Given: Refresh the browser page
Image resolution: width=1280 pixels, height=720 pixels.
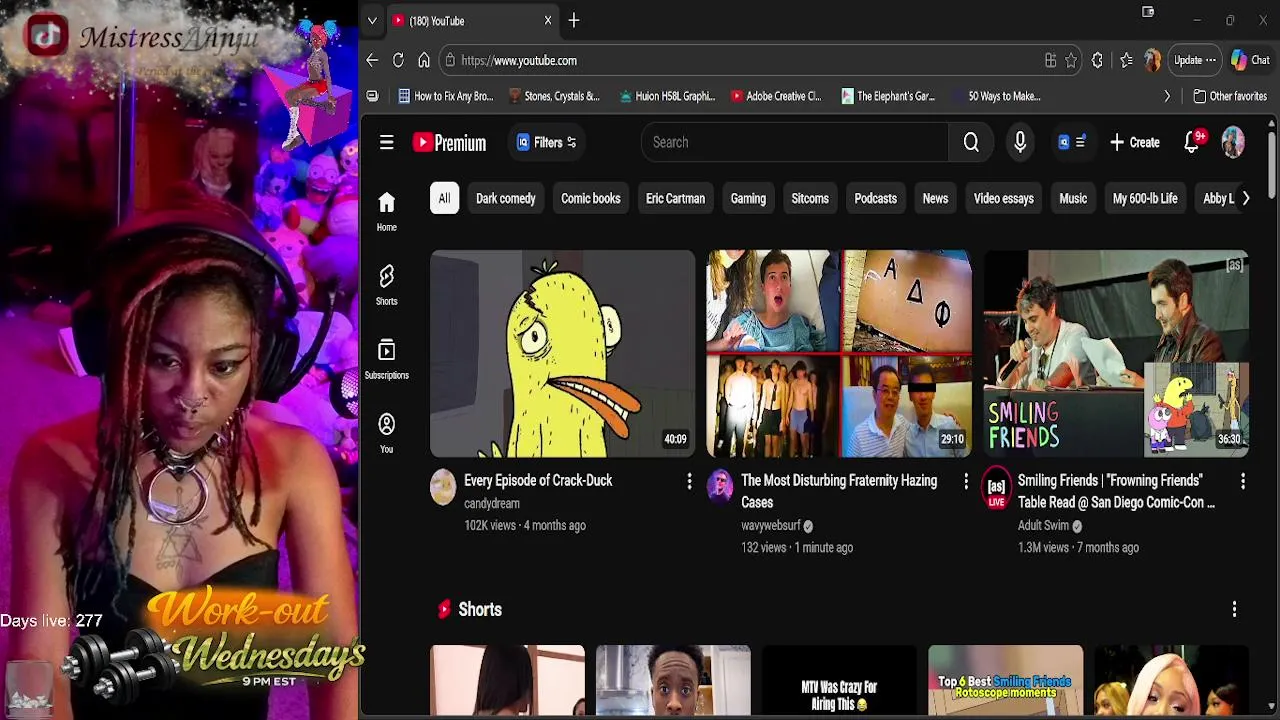Looking at the screenshot, I should pyautogui.click(x=398, y=60).
